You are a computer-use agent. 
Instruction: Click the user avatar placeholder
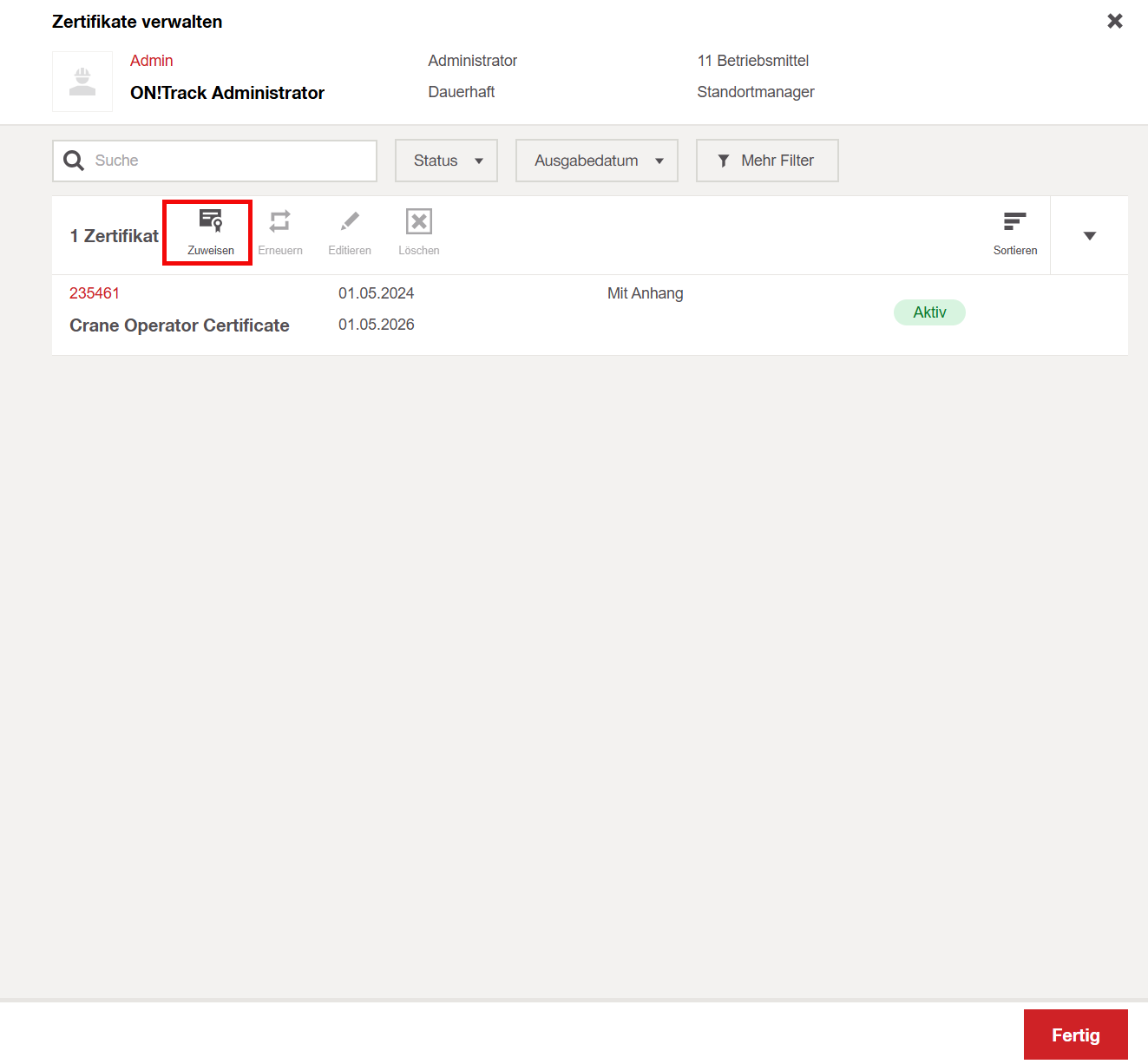pos(82,82)
